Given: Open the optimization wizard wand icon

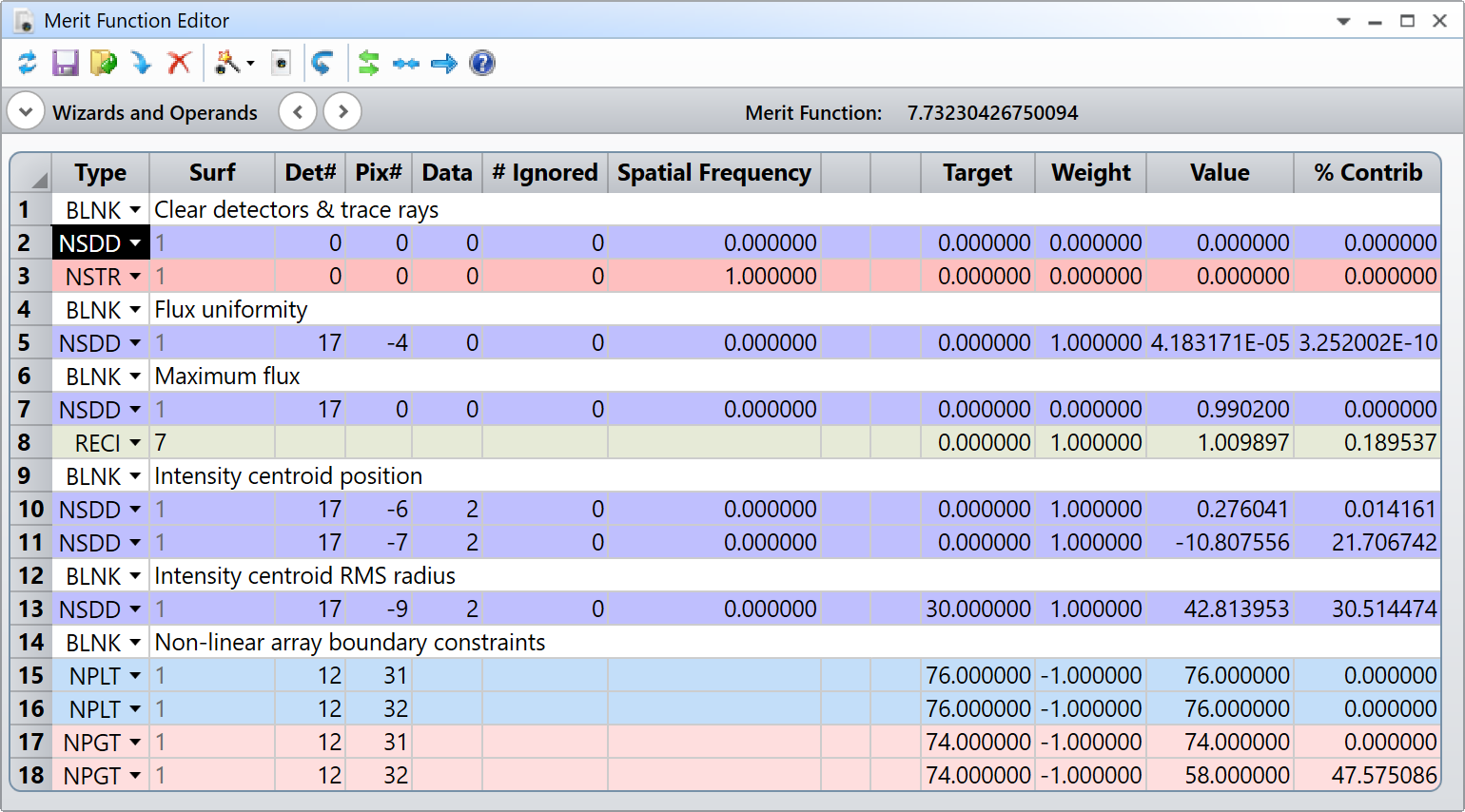Looking at the screenshot, I should click(x=226, y=64).
